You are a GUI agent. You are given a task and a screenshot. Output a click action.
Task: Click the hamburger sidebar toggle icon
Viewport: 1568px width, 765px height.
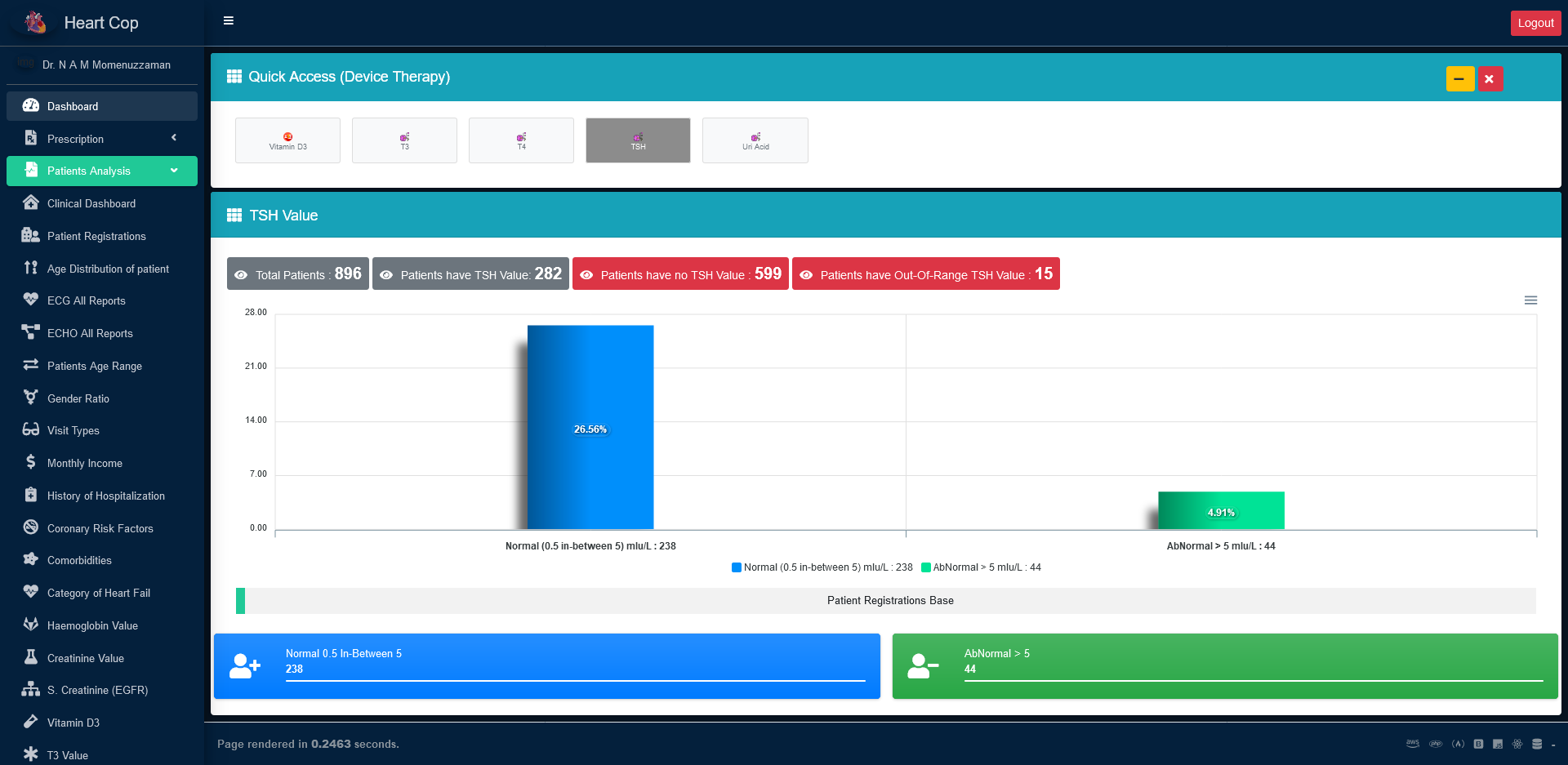coord(229,21)
